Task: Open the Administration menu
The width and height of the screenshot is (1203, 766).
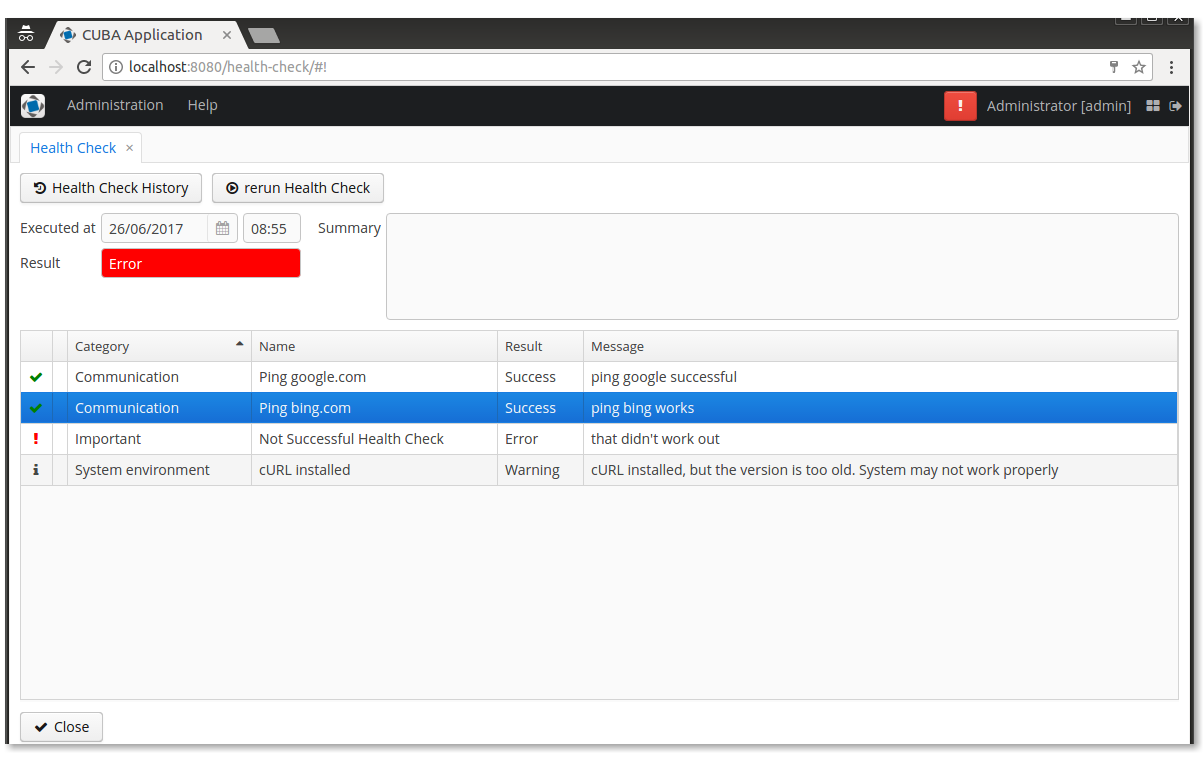Action: pyautogui.click(x=115, y=105)
